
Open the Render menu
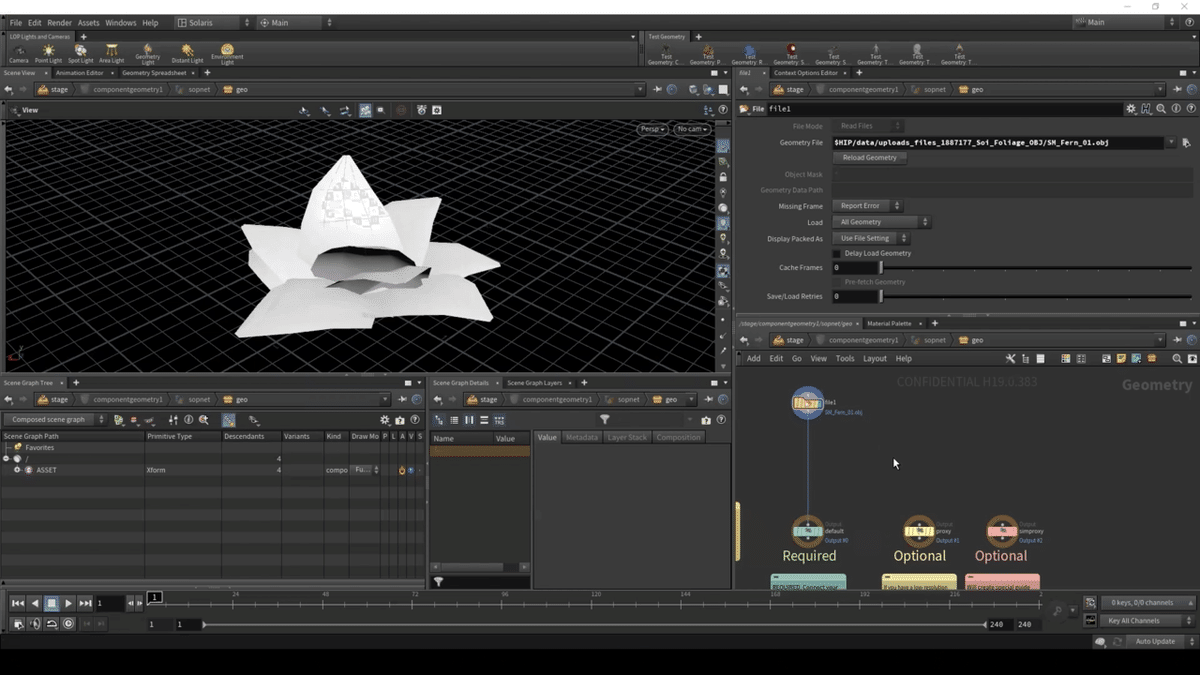click(x=60, y=23)
